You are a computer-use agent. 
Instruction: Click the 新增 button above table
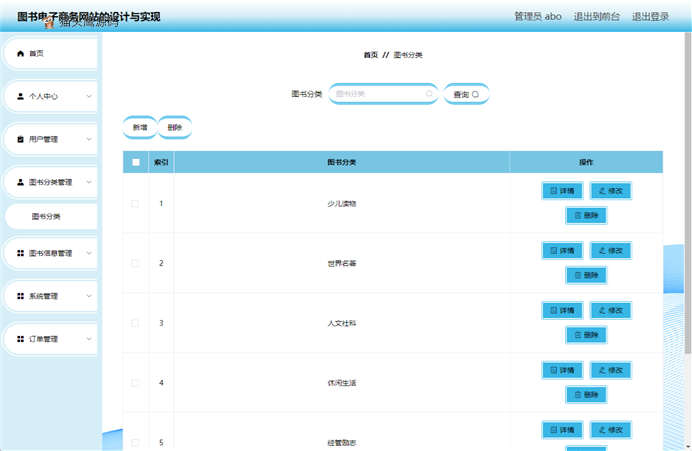(140, 128)
